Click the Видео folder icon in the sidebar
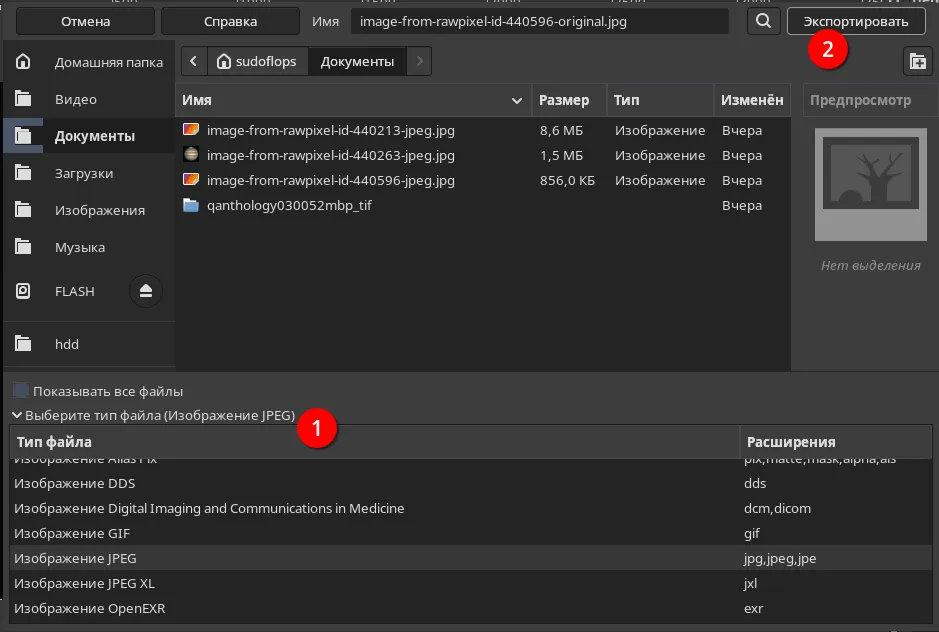Viewport: 939px width, 632px height. [22, 97]
